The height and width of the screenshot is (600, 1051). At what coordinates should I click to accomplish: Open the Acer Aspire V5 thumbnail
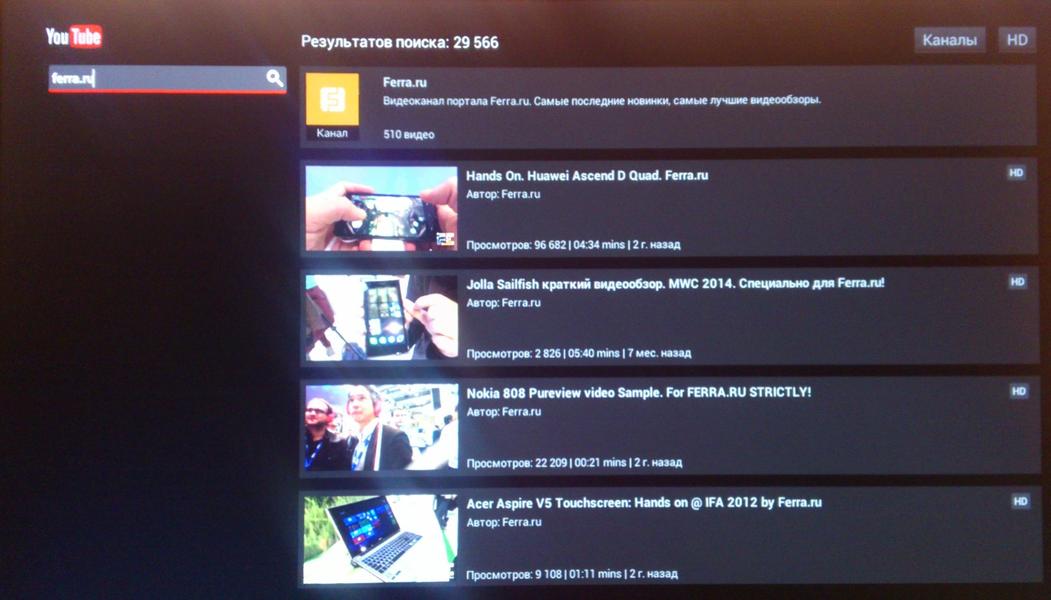tap(380, 539)
